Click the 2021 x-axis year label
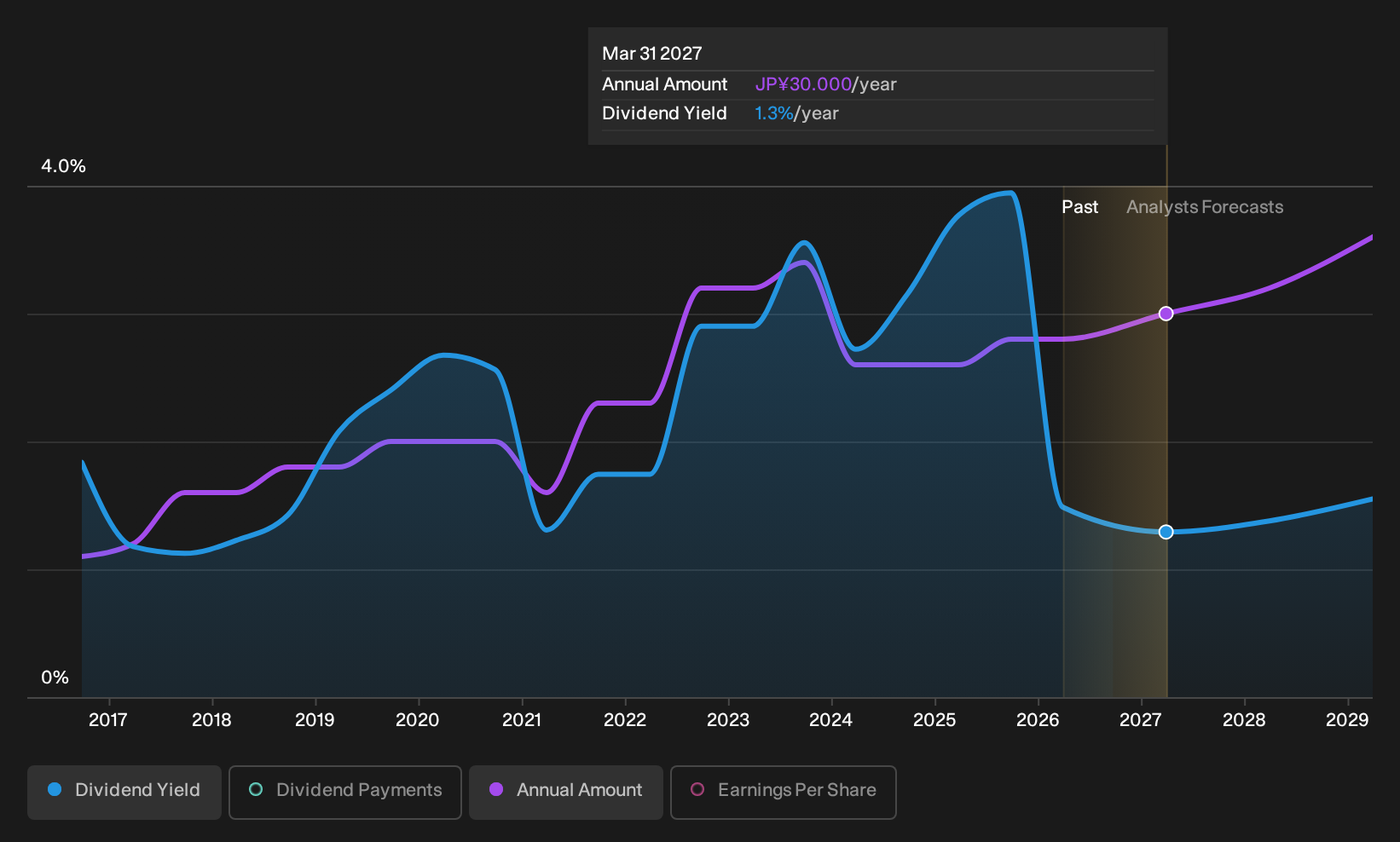 pyautogui.click(x=522, y=720)
